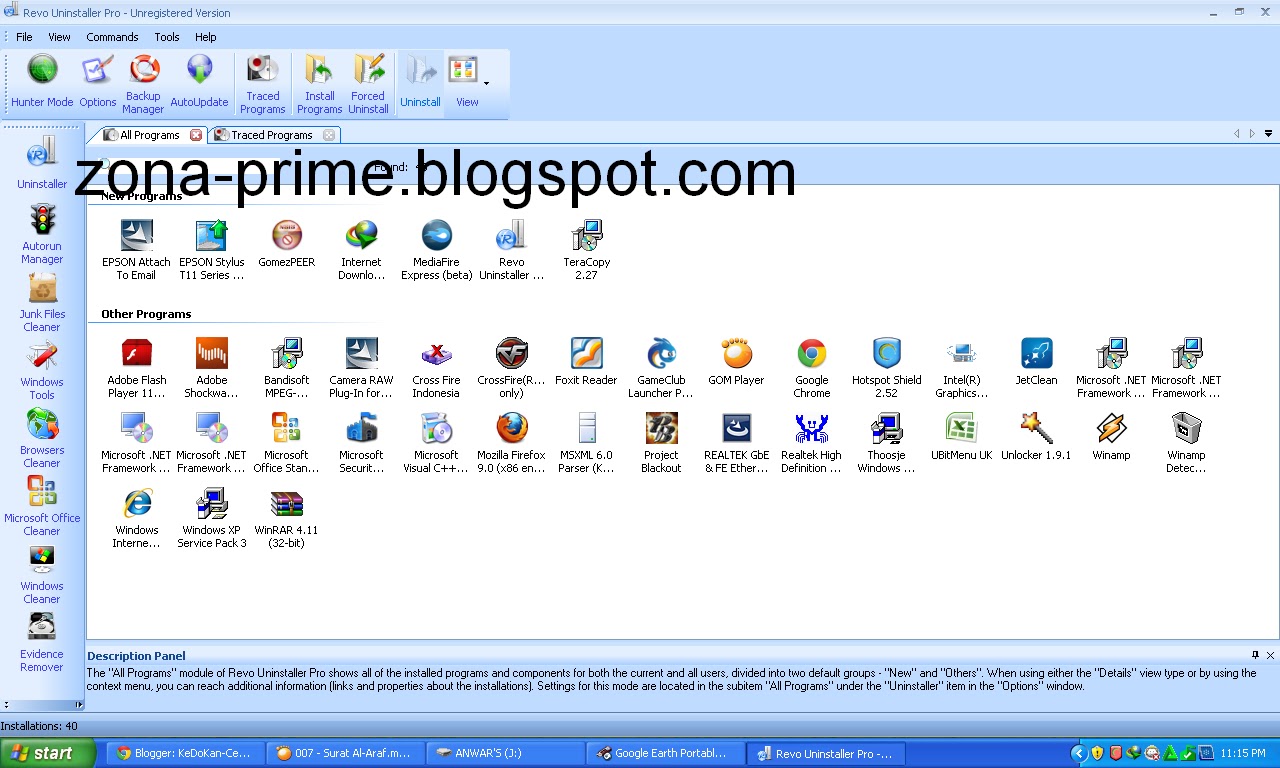Open the Tools menu

[x=167, y=37]
